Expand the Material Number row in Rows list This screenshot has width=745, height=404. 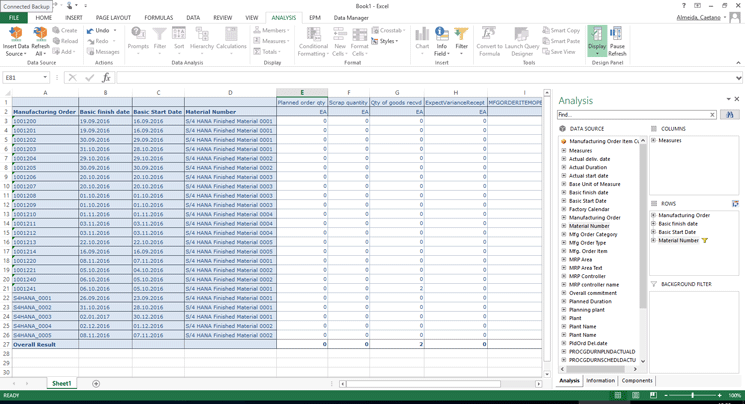pyautogui.click(x=654, y=241)
